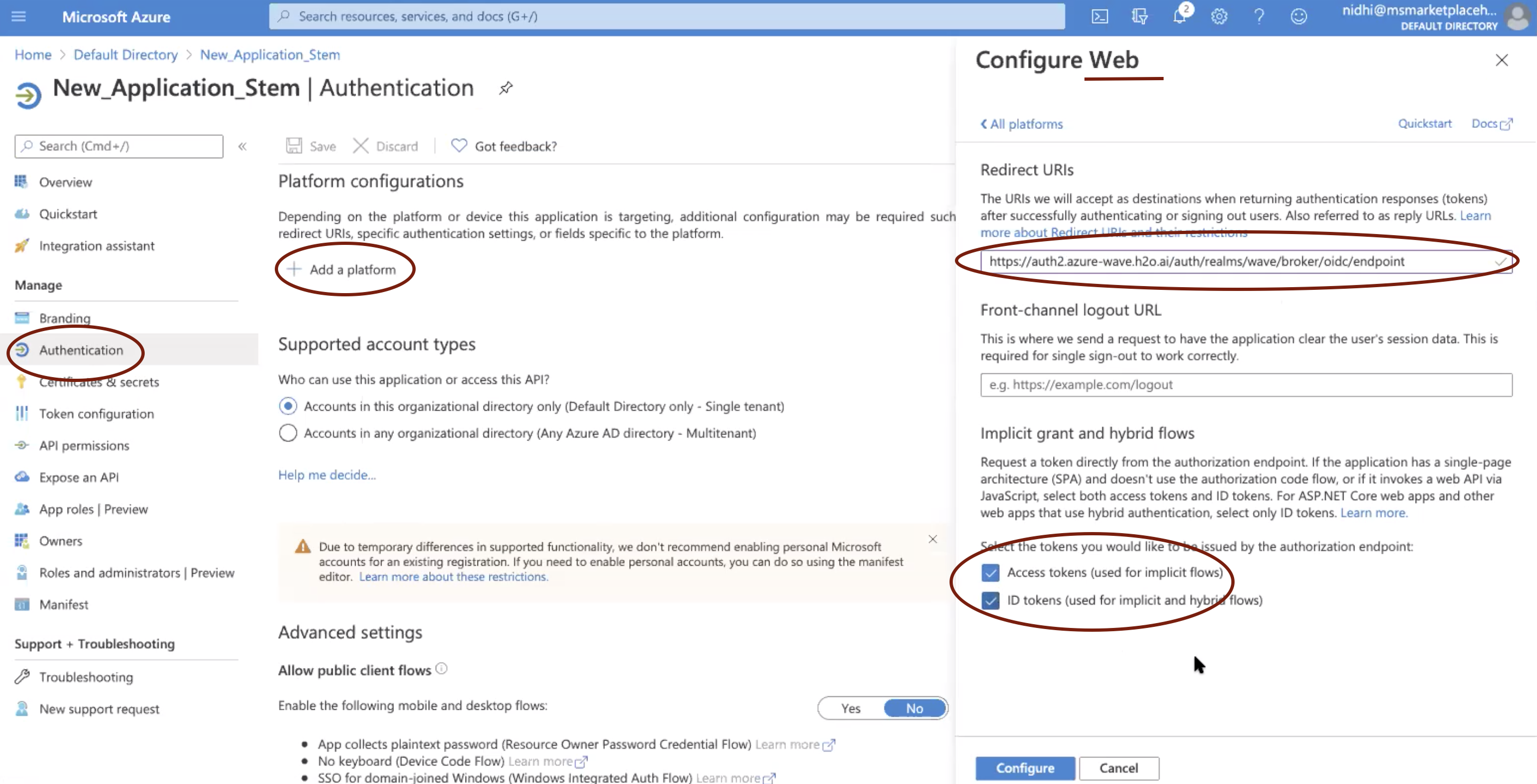Open the Quickstart link in Configure Web panel
Viewport: 1537px width, 784px height.
pos(1424,124)
